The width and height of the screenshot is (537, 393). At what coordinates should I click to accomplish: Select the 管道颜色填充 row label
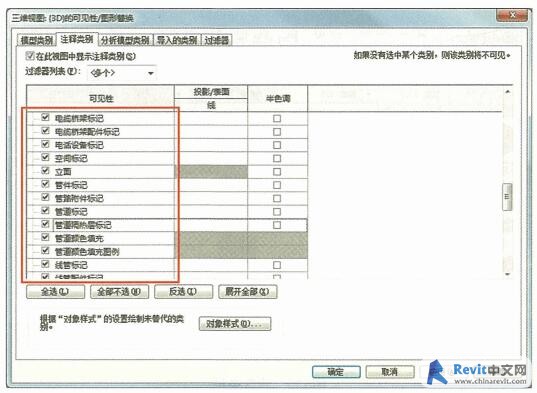coord(79,239)
